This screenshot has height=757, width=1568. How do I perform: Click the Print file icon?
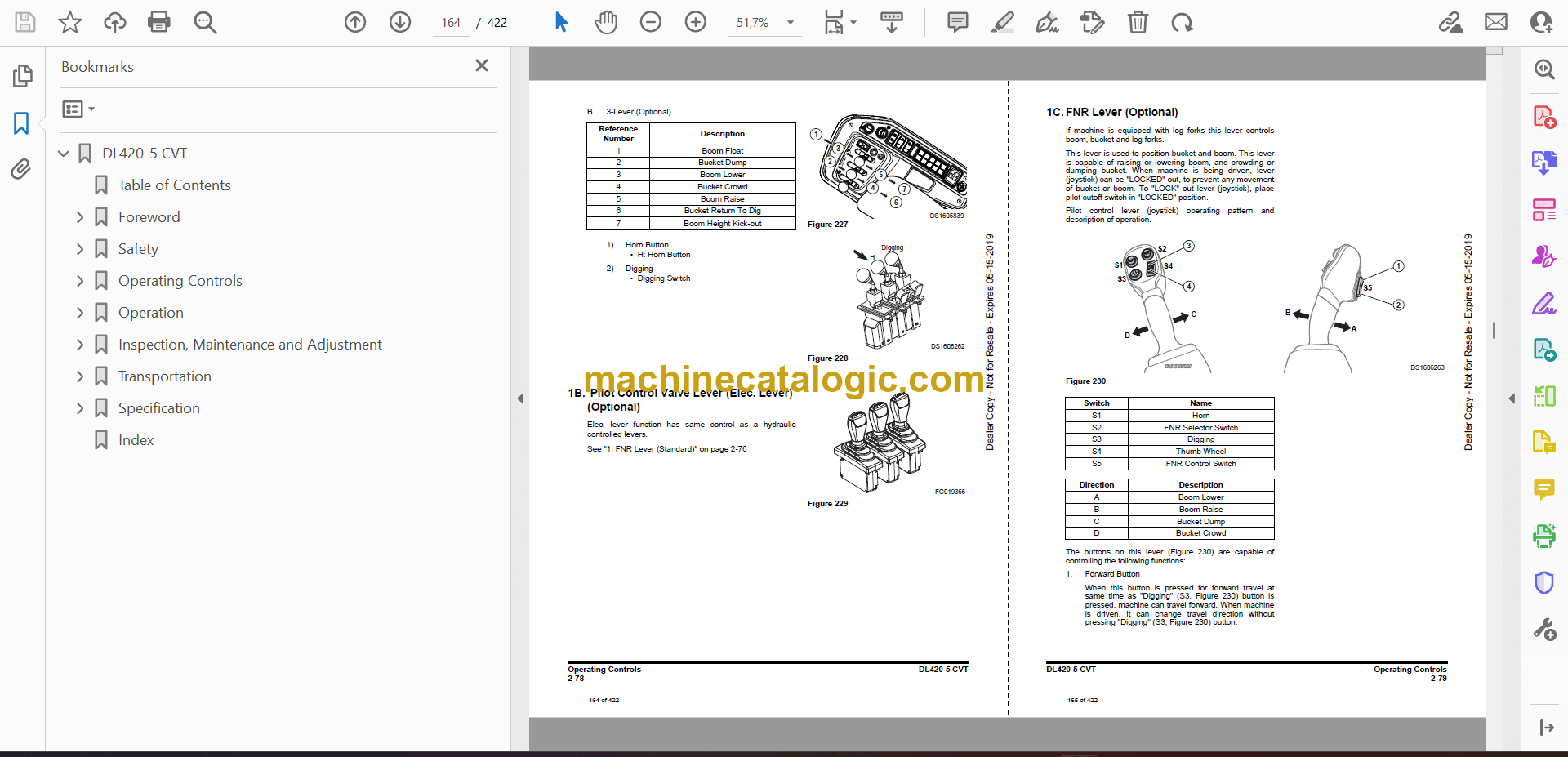tap(158, 22)
